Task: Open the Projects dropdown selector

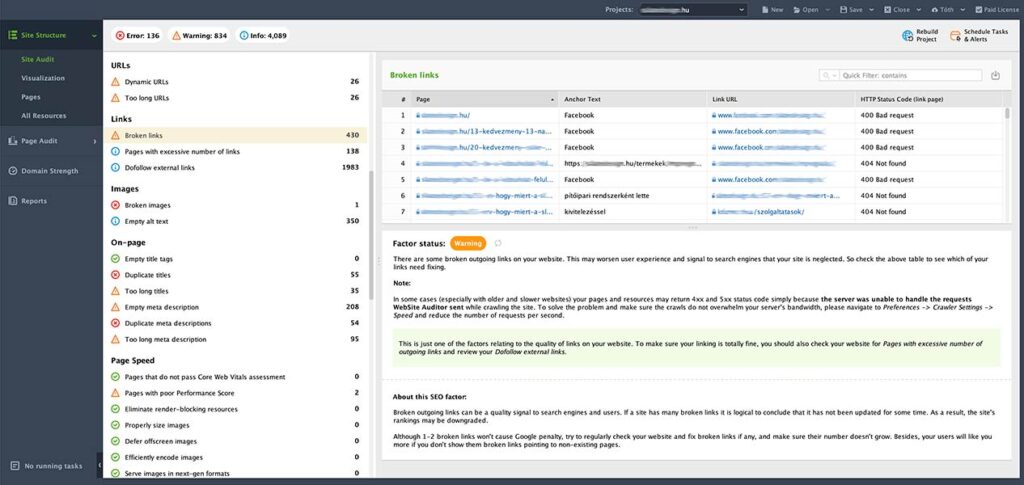Action: point(694,10)
